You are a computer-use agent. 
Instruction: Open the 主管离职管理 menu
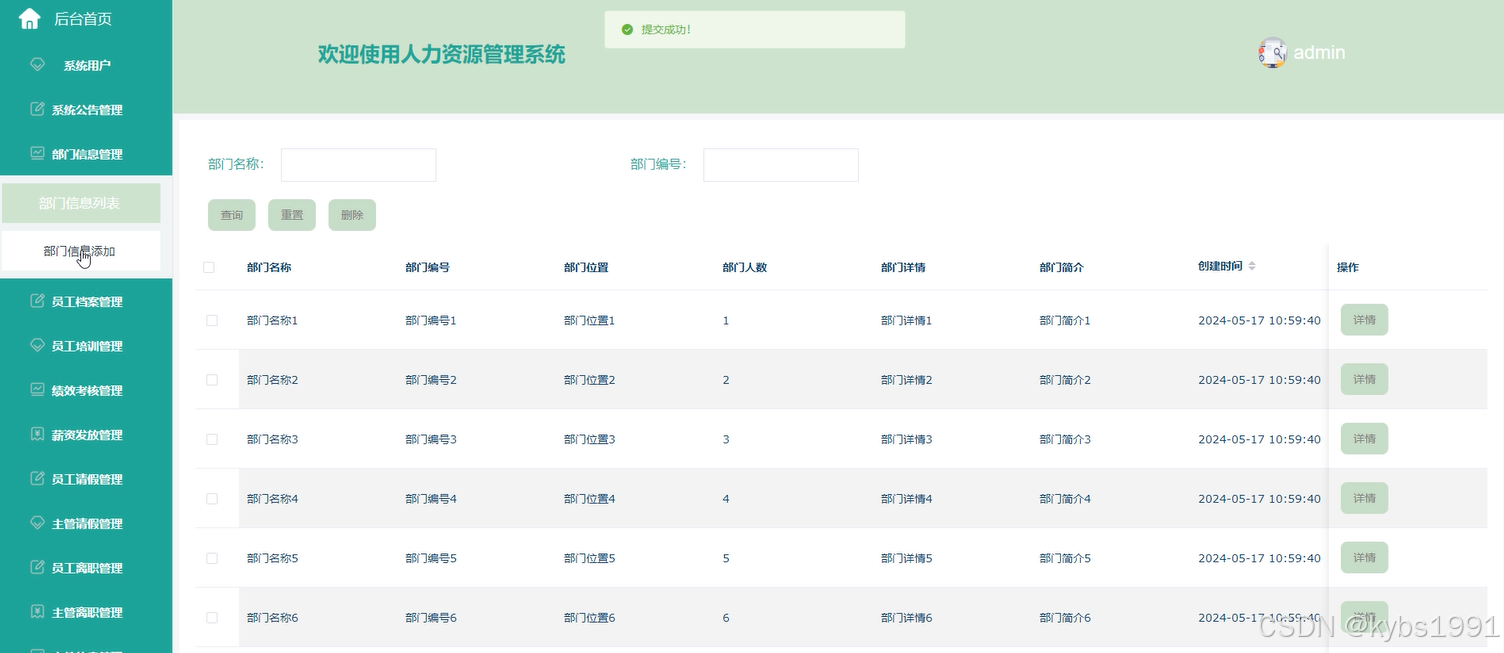[86, 611]
